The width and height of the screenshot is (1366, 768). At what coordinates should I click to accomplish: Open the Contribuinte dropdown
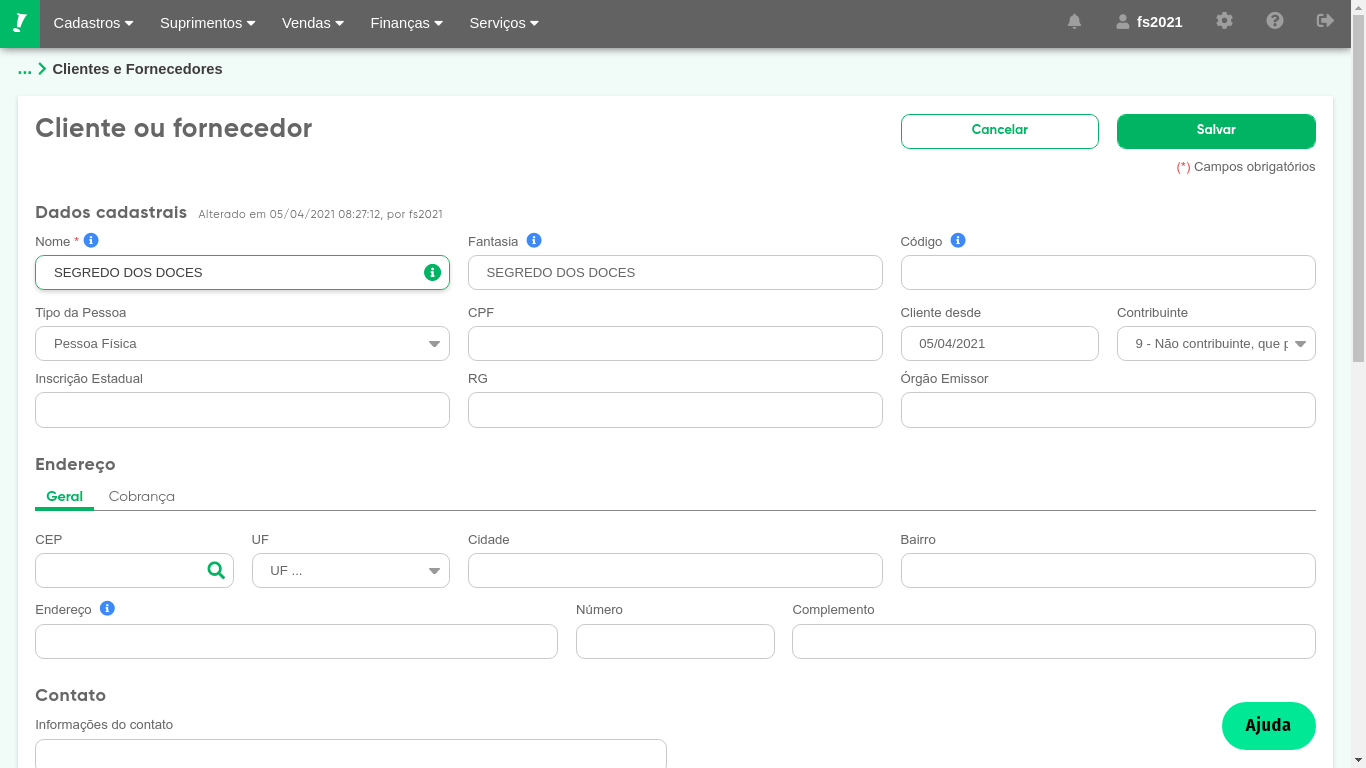click(1215, 343)
